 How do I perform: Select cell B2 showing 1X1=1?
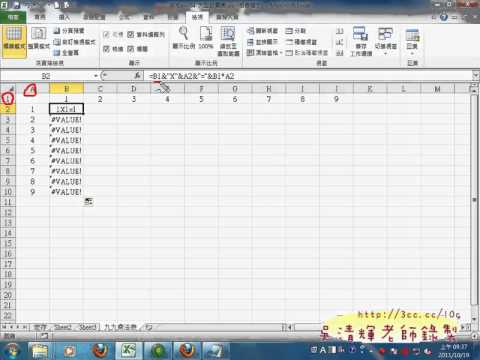click(66, 109)
